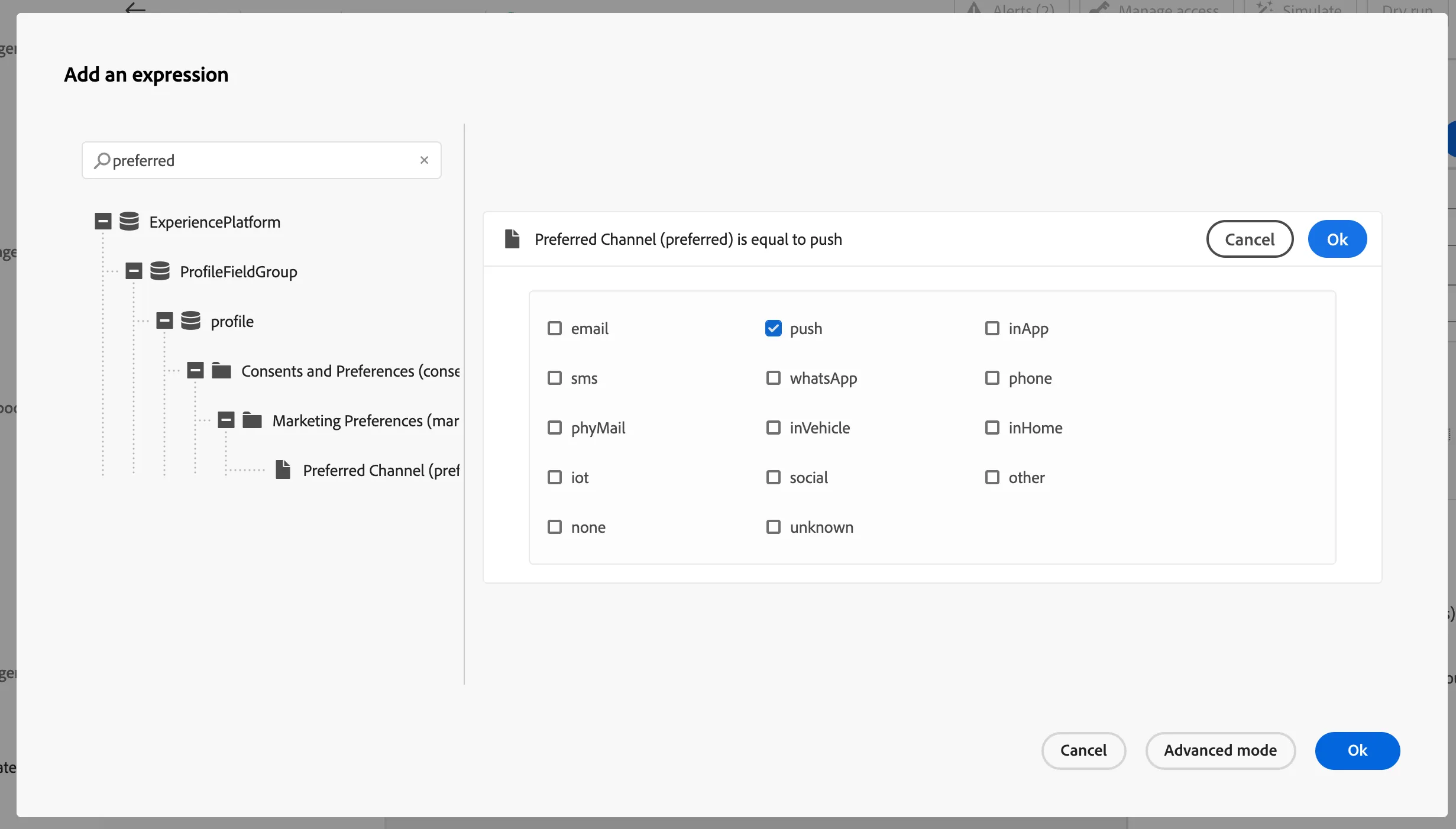Select the ExperiencePlatform tree label

coord(215,222)
